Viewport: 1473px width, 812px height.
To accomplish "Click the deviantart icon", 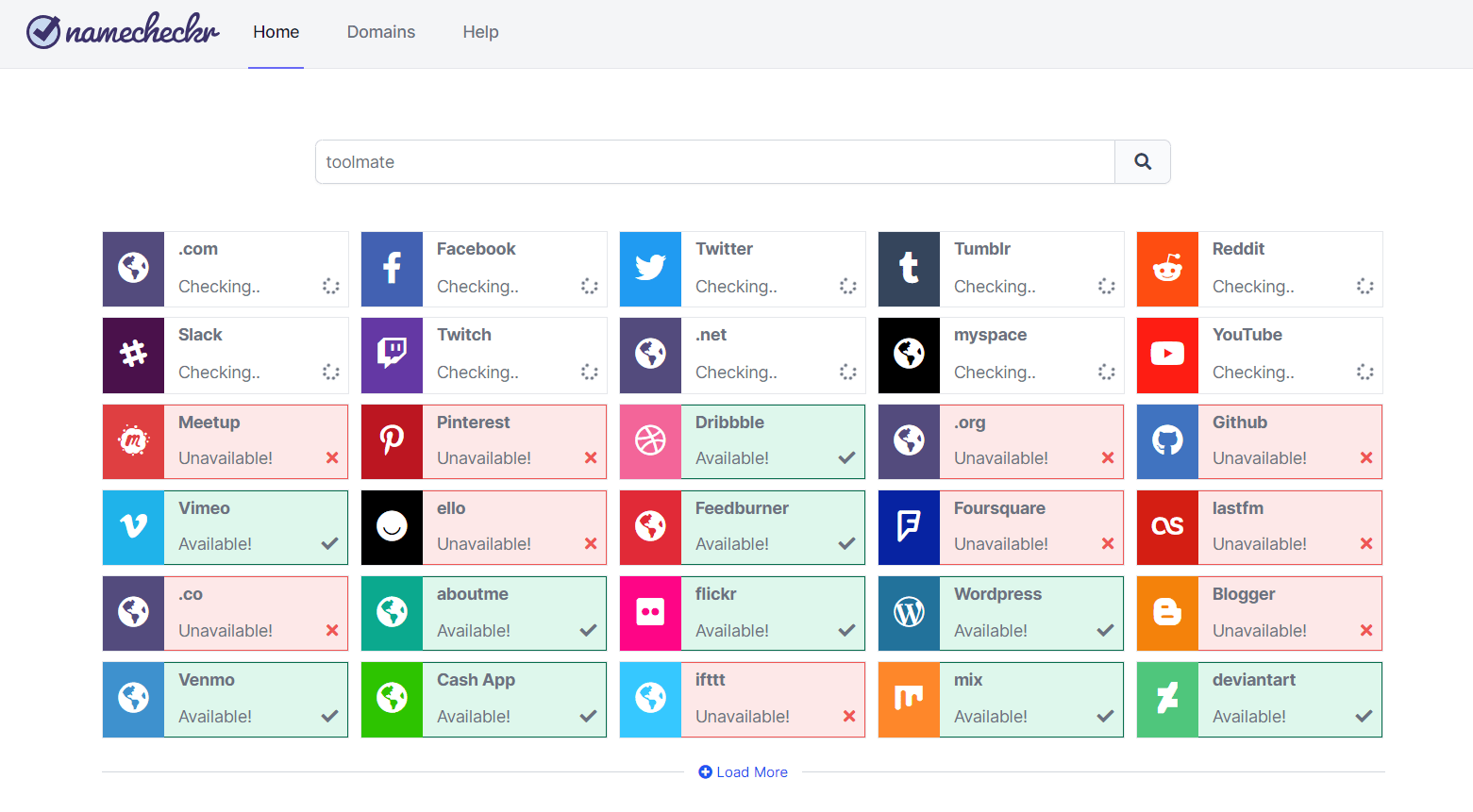I will point(1167,699).
